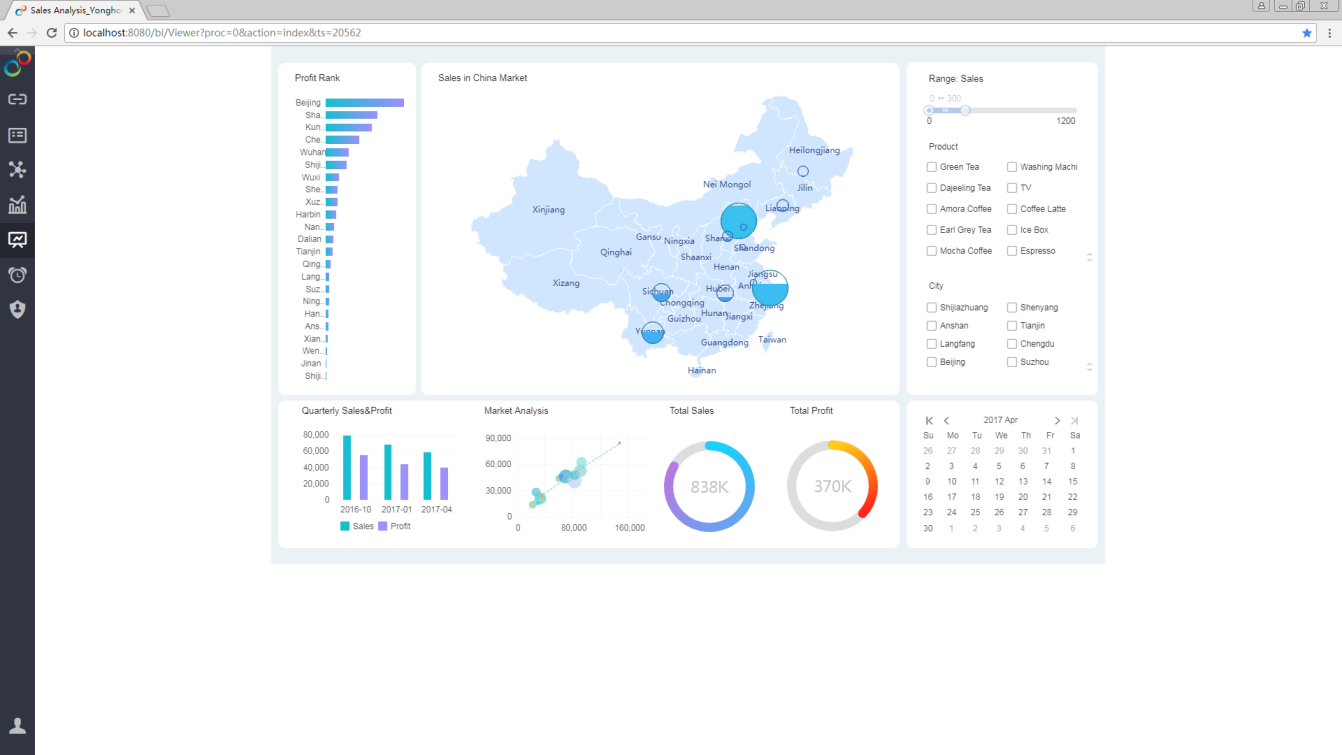This screenshot has height=755, width=1342.
Task: Check the Amora Coffee product checkbox
Action: pyautogui.click(x=932, y=209)
